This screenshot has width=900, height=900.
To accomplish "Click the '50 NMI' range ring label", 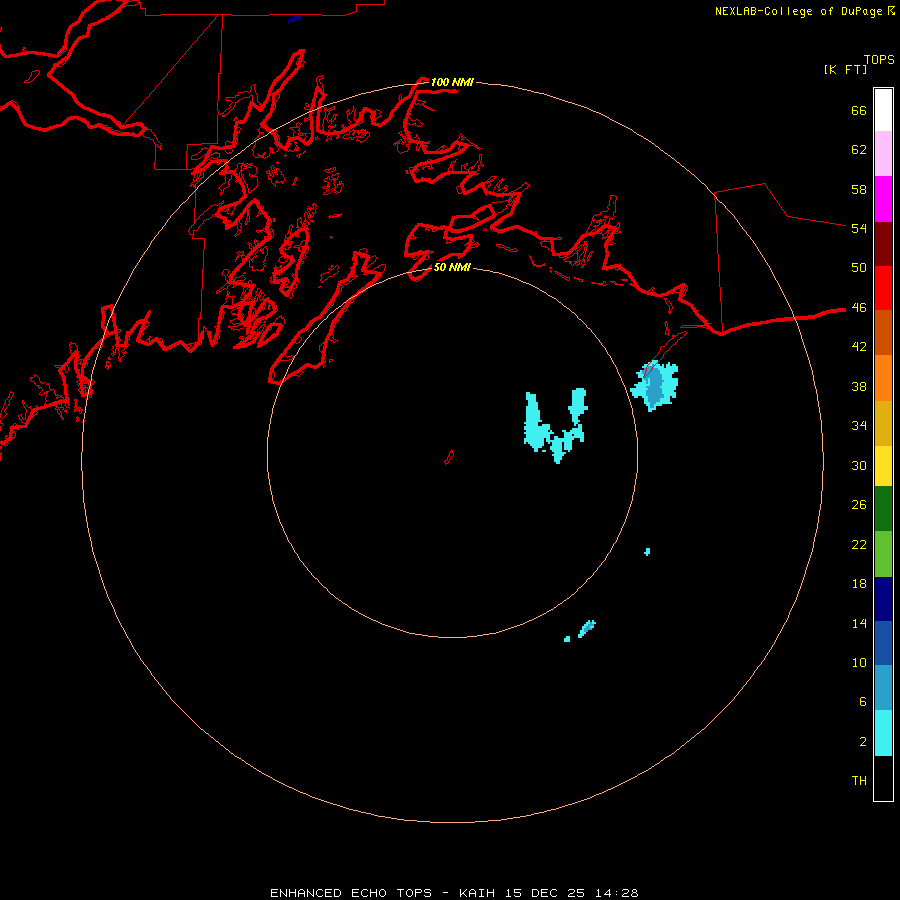I will pyautogui.click(x=452, y=267).
